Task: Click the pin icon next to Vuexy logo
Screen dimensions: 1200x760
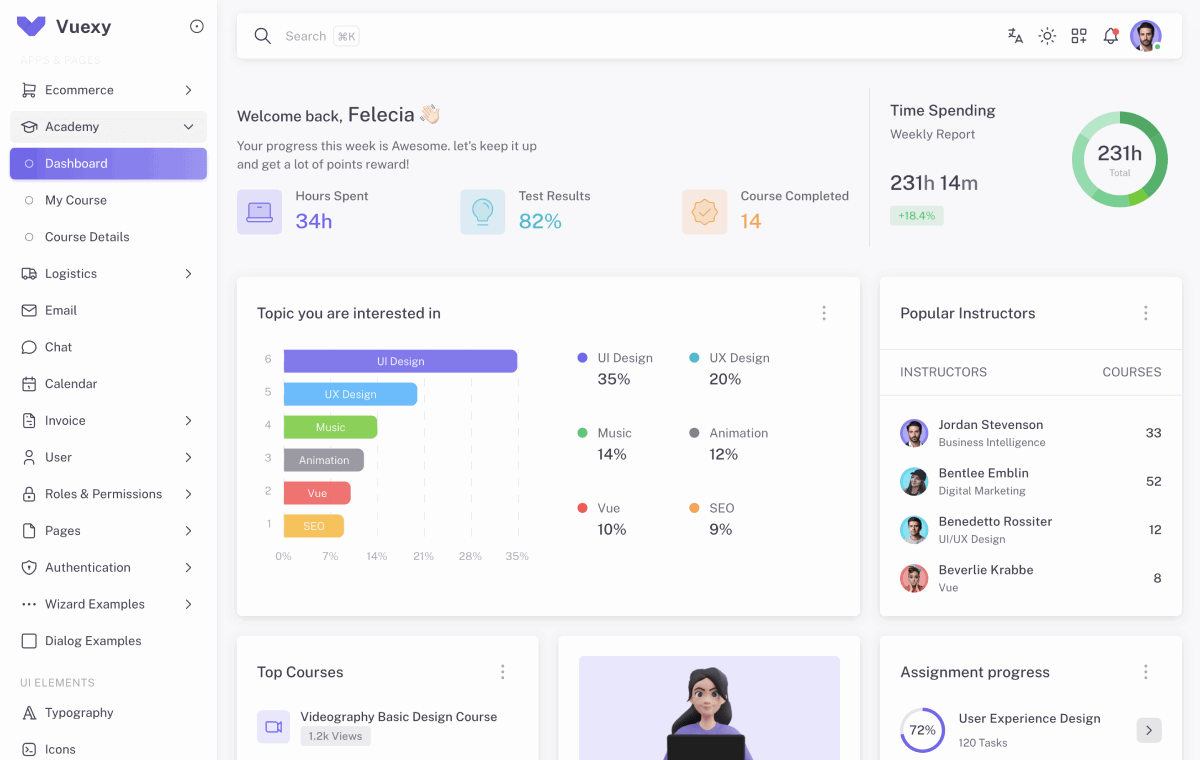Action: click(x=196, y=26)
